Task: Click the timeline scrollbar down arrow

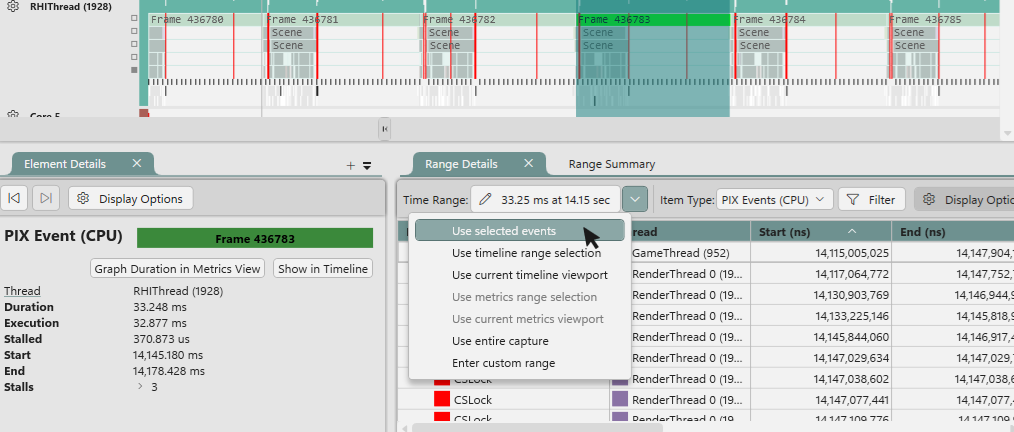Action: coord(1007,133)
